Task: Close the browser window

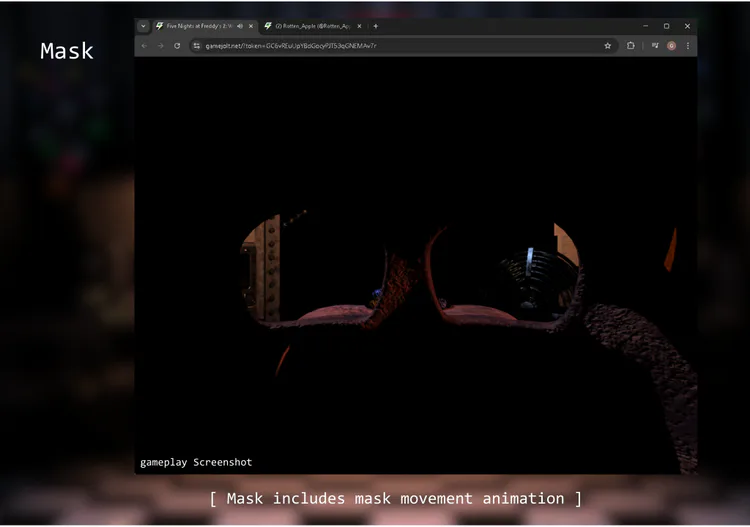Action: [x=687, y=26]
